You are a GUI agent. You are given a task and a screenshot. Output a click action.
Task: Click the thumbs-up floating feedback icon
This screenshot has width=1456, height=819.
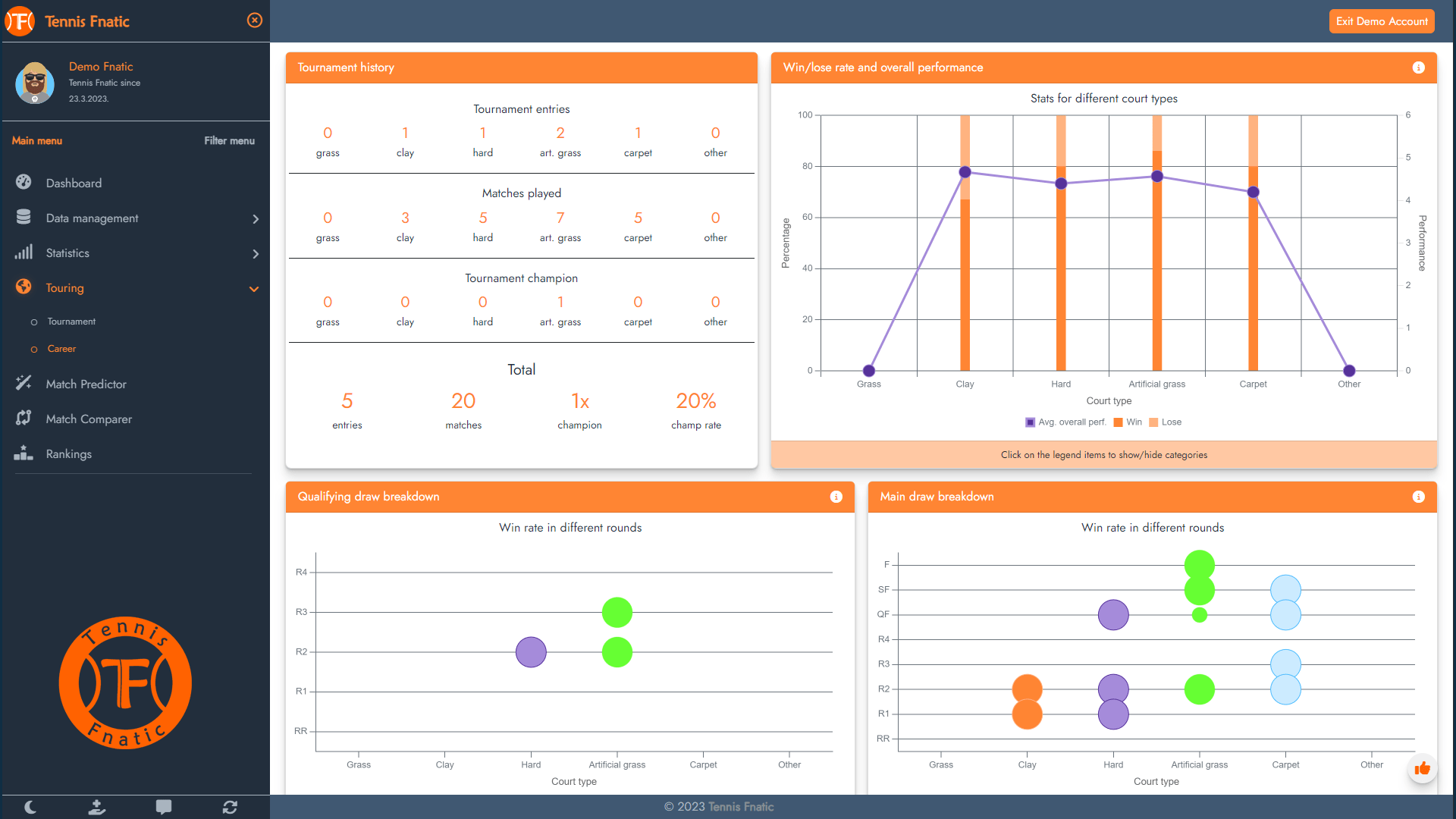click(1423, 768)
